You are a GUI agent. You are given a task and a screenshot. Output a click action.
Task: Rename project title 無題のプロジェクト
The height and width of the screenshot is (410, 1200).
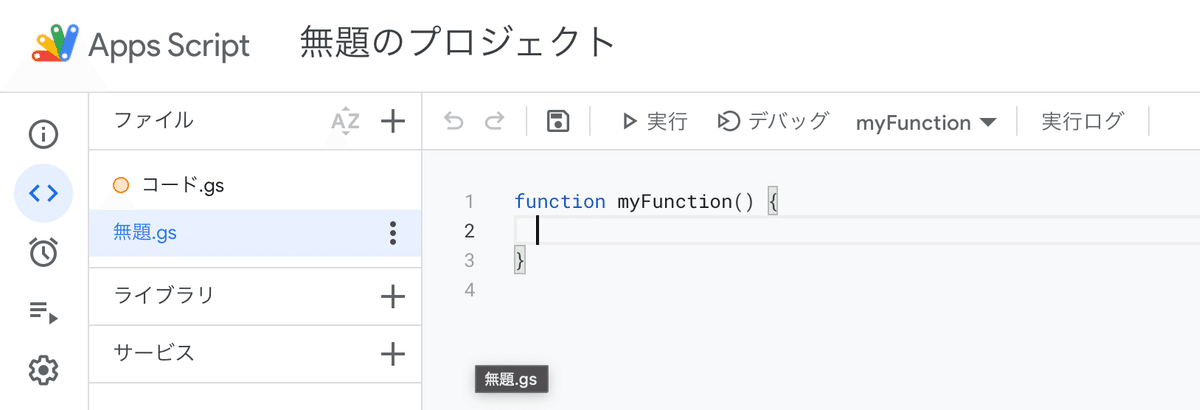[457, 43]
